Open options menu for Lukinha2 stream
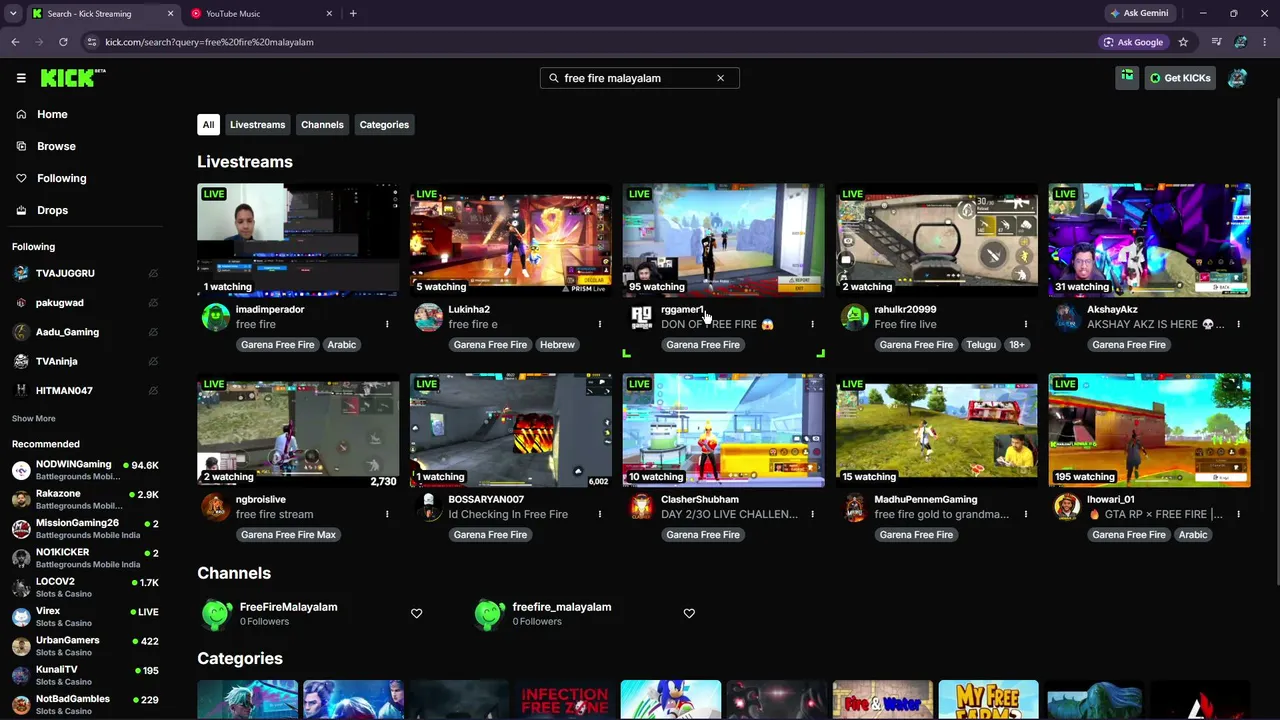 click(600, 324)
